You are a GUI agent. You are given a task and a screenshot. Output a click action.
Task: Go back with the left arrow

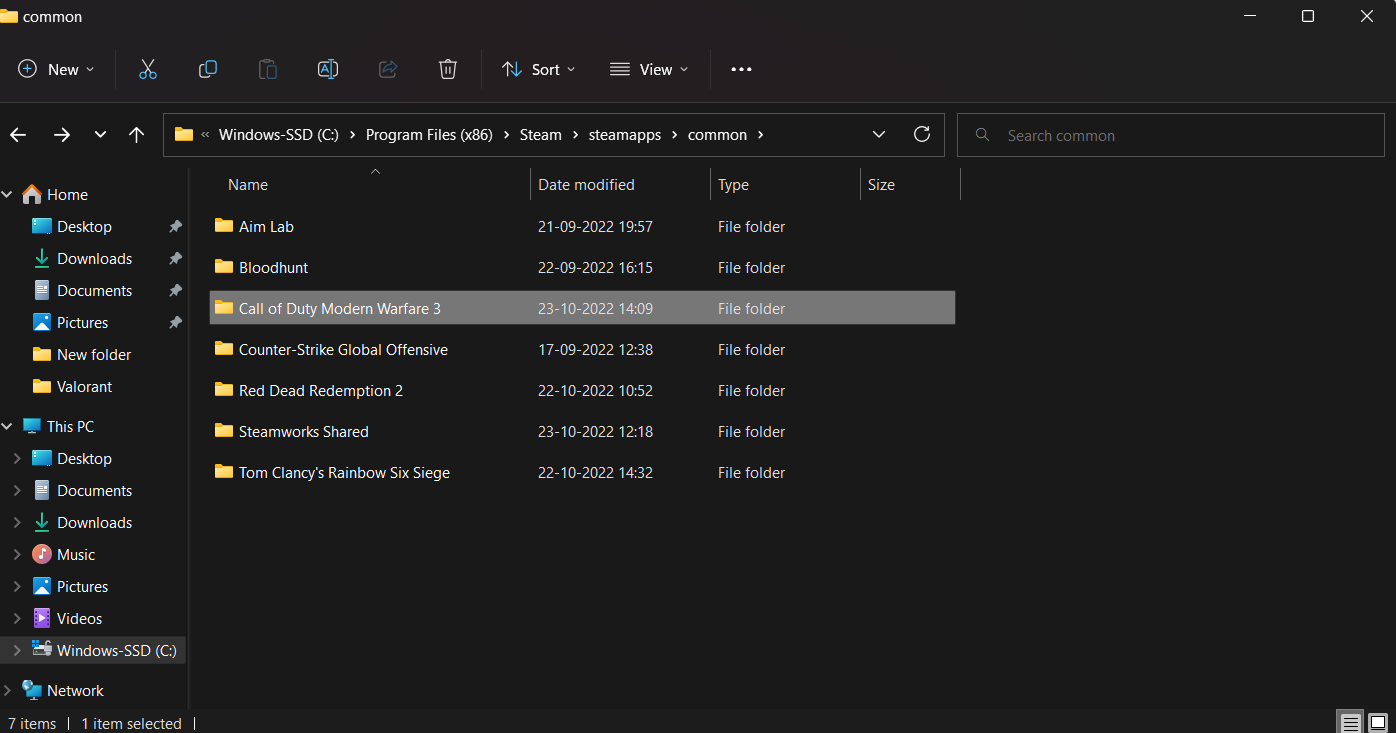coord(18,135)
